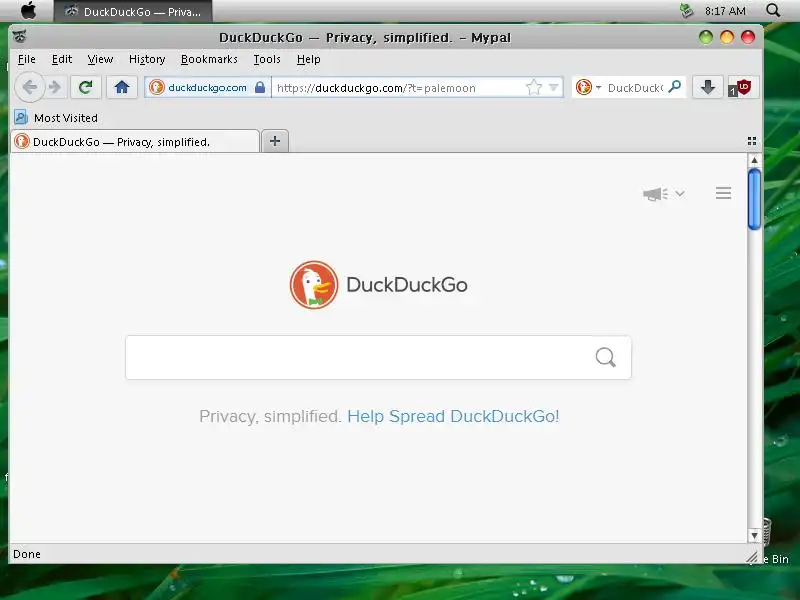Click the Privacy, simplified. tagline text

(270, 416)
